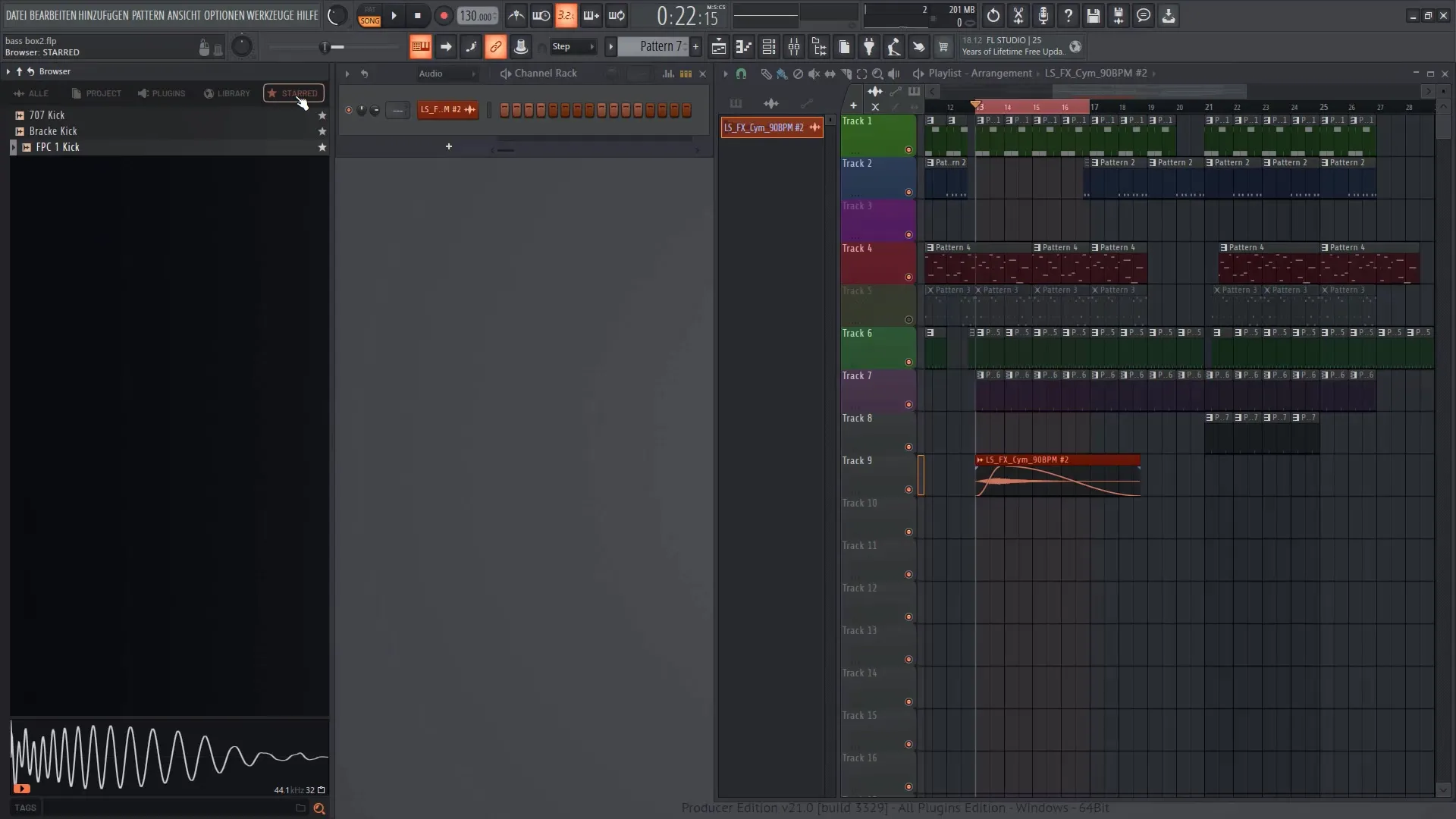Select LS_FX_Cym_90BPM #2 in the picker panel

pos(772,127)
